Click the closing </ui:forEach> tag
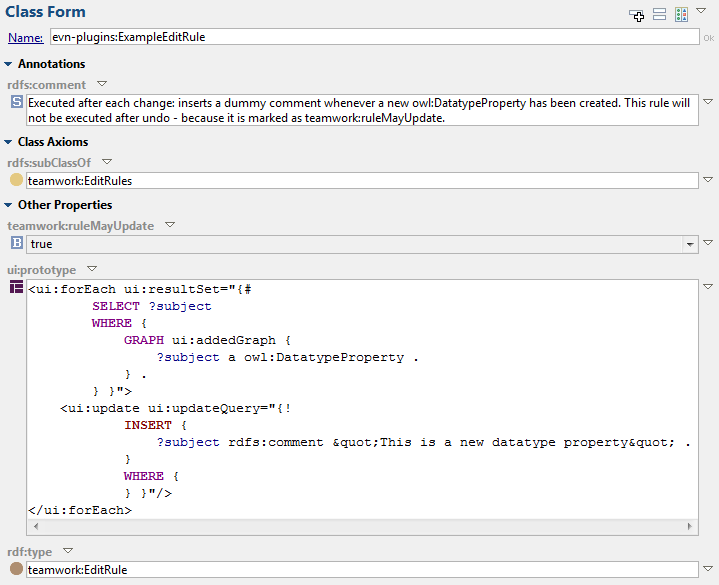719x585 pixels. coord(80,510)
